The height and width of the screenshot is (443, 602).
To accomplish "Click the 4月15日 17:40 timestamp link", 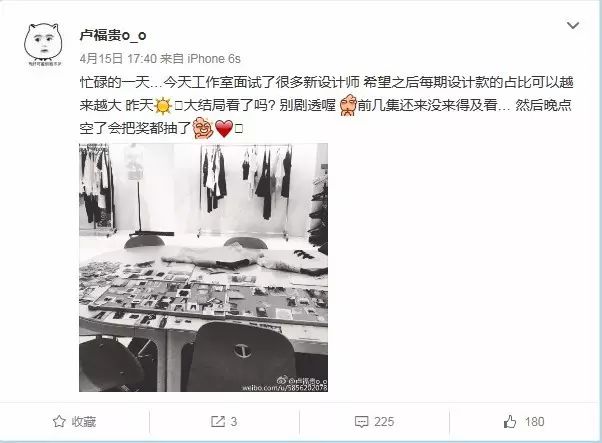I will [118, 59].
